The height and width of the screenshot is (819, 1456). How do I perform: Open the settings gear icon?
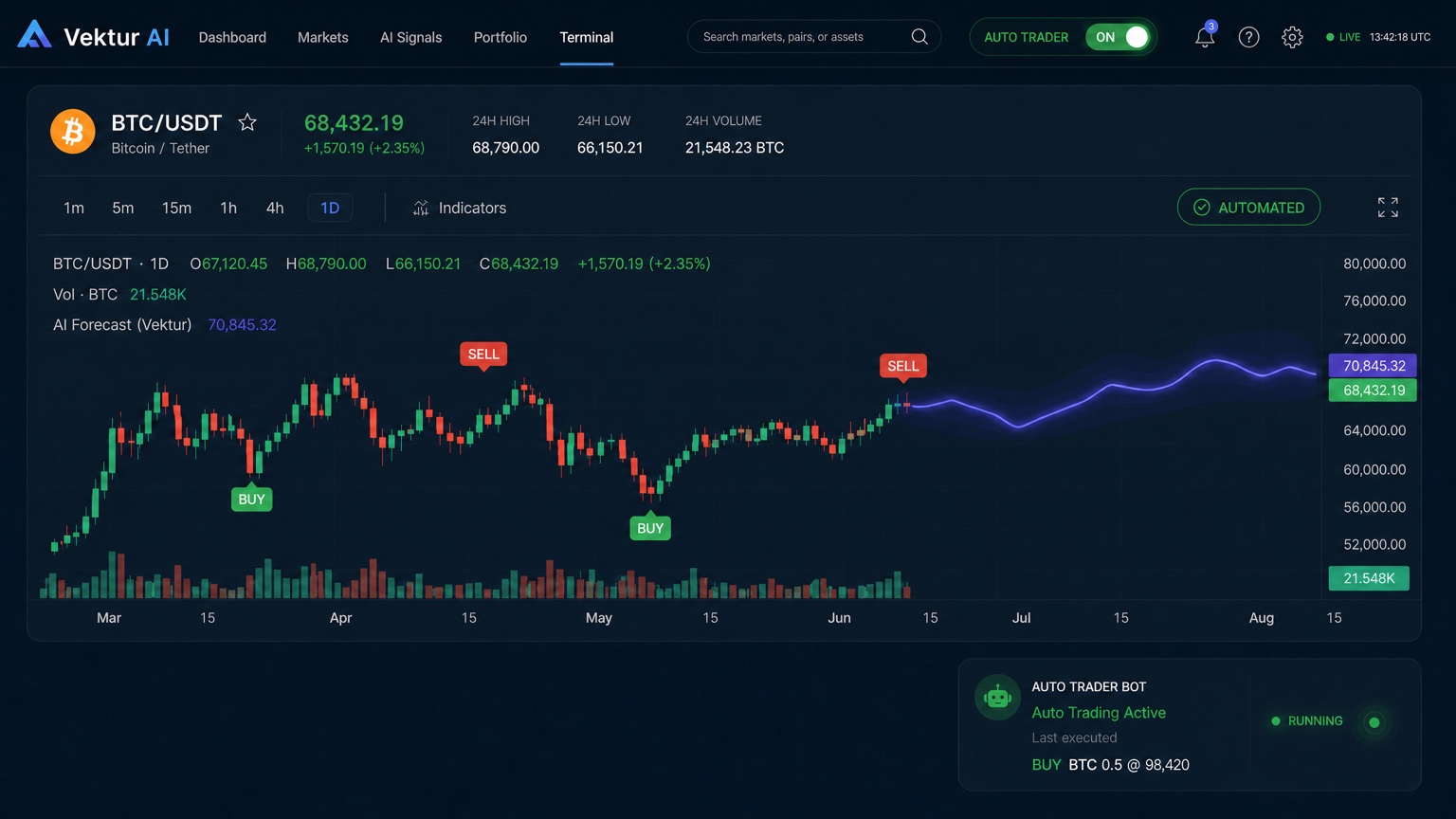click(1292, 37)
